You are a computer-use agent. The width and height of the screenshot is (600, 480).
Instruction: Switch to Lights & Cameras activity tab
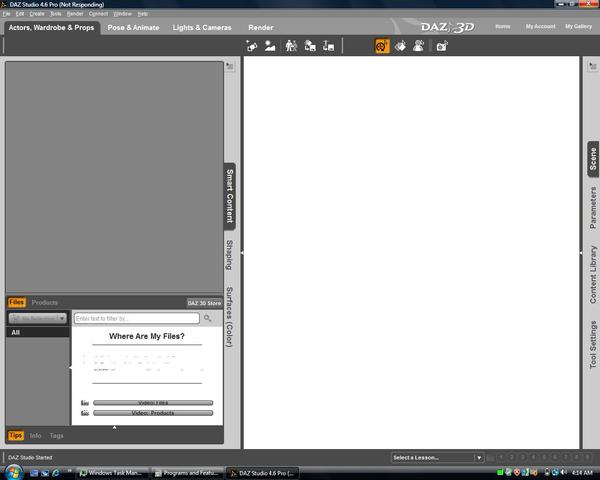pyautogui.click(x=202, y=28)
